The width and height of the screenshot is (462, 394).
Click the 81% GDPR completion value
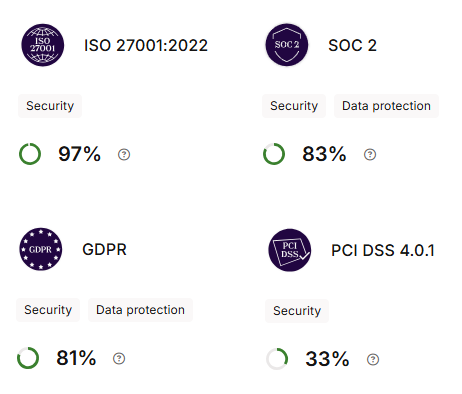click(x=76, y=358)
